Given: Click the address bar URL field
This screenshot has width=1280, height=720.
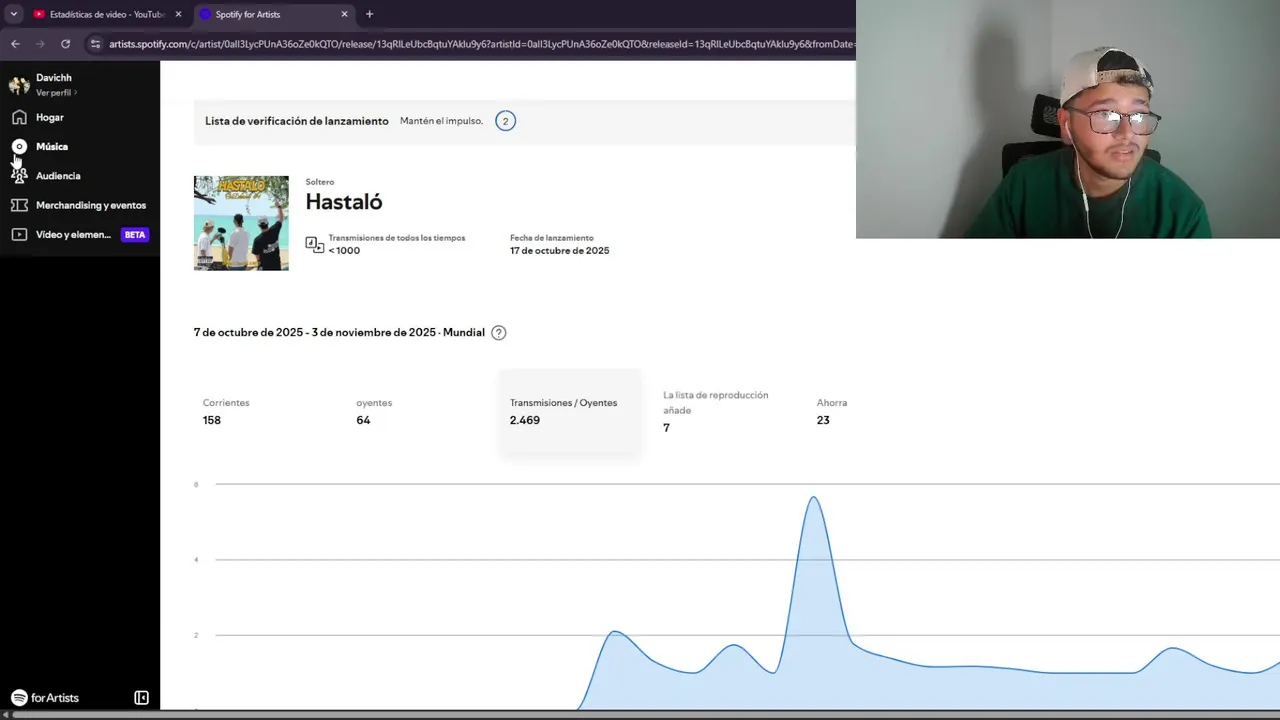Looking at the screenshot, I should tap(480, 44).
